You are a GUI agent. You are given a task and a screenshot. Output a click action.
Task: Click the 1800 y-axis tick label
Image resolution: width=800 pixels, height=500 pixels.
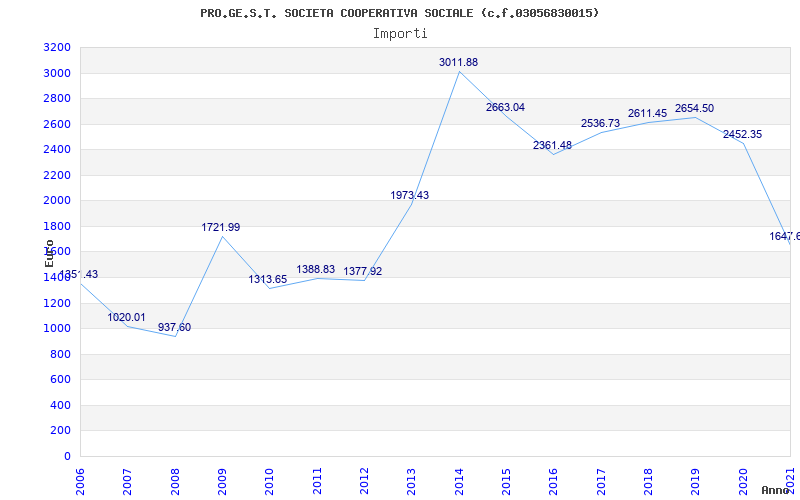pyautogui.click(x=58, y=226)
